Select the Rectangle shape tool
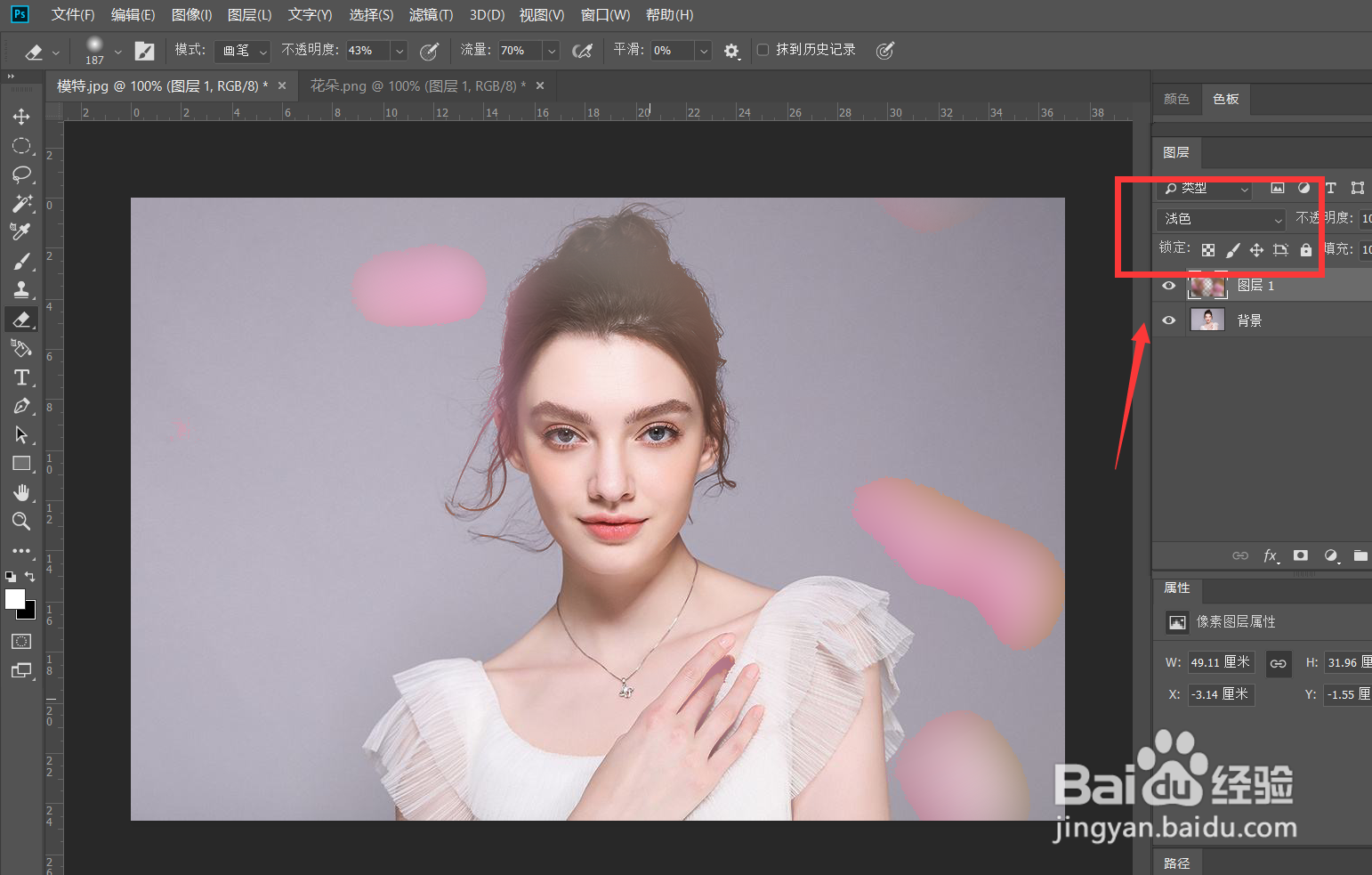 pos(21,464)
